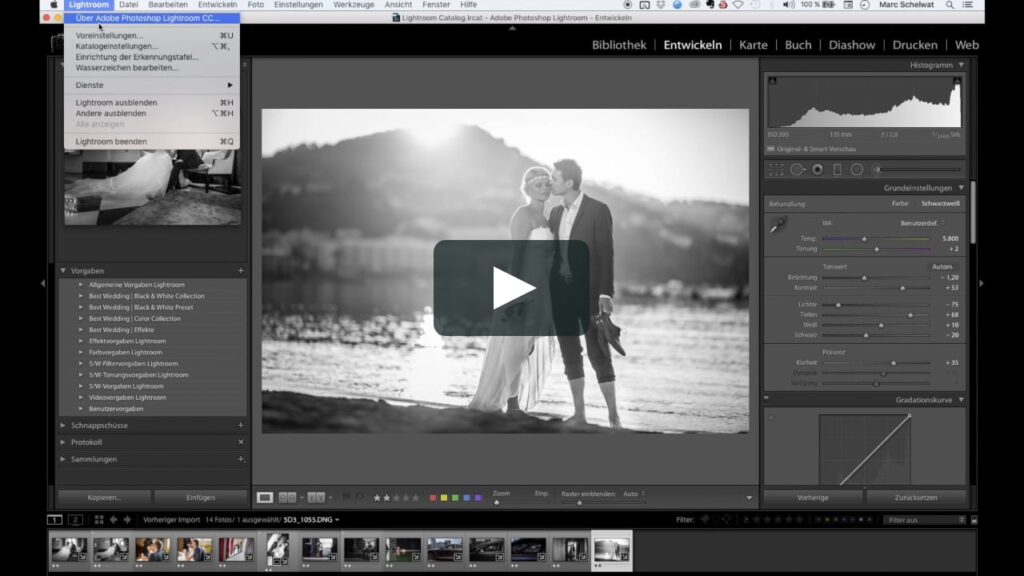Open macOS Spotlight search

pos(950,5)
